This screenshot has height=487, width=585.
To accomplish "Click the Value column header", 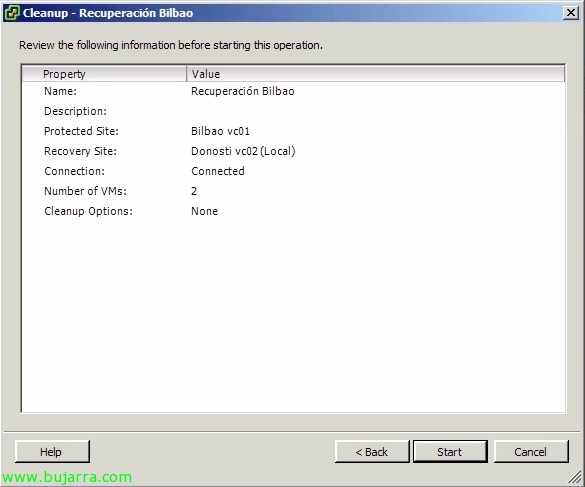I will click(376, 74).
